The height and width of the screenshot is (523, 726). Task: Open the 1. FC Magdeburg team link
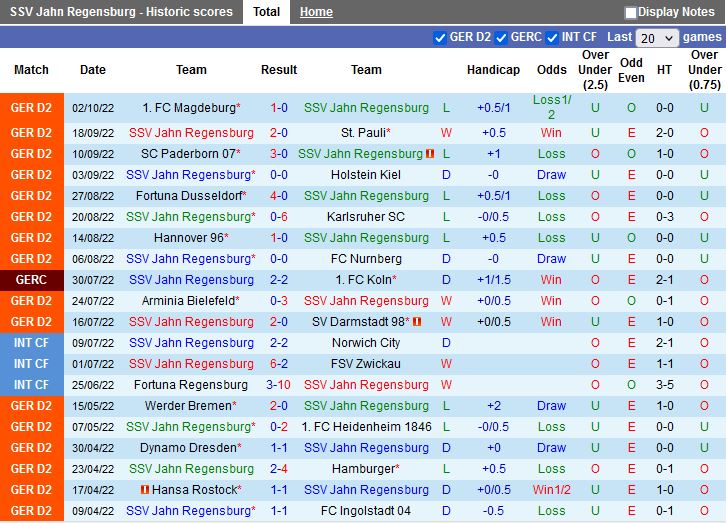(189, 108)
